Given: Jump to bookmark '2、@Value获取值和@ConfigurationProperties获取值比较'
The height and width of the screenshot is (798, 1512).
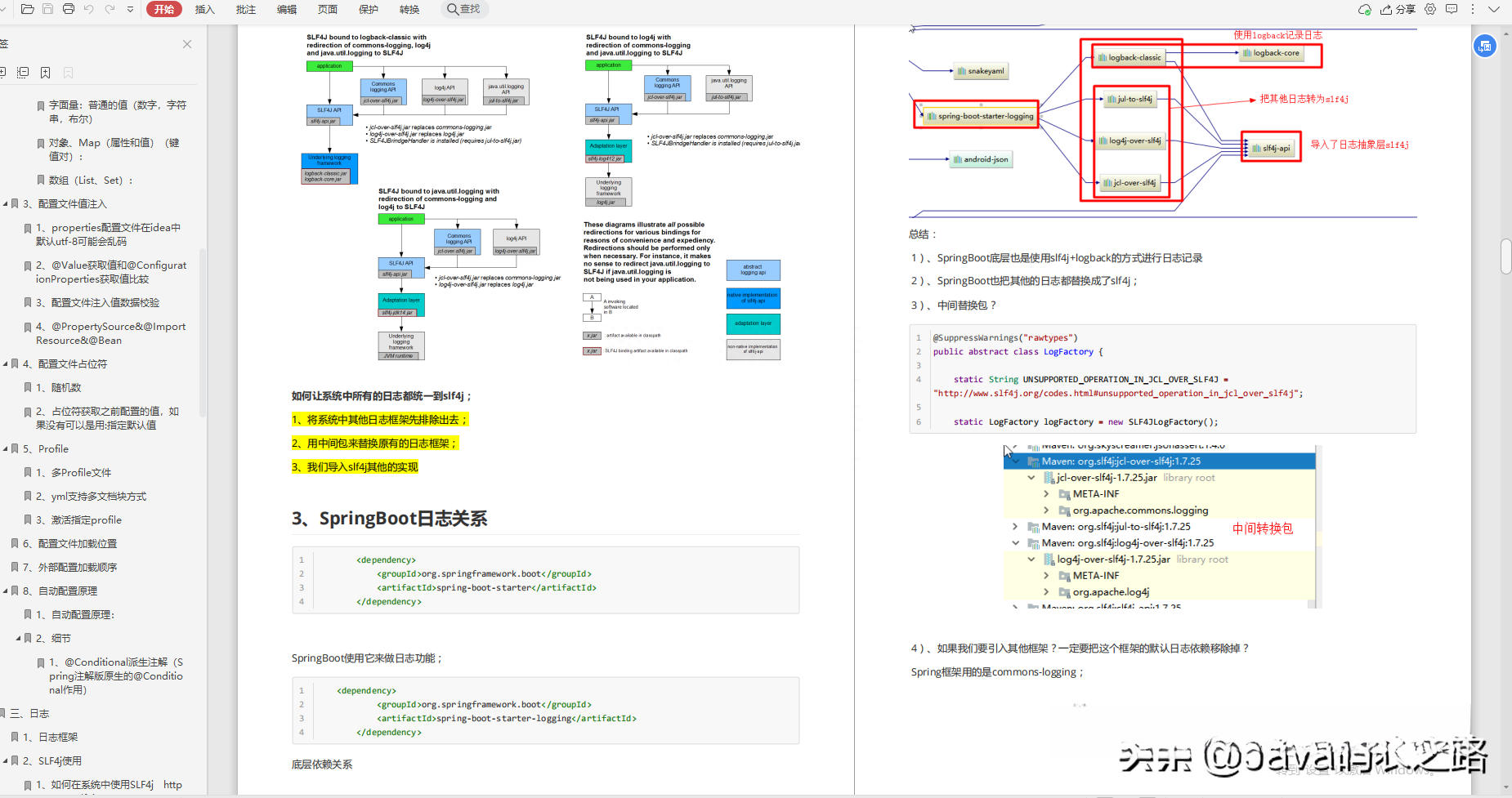Looking at the screenshot, I should (x=111, y=272).
